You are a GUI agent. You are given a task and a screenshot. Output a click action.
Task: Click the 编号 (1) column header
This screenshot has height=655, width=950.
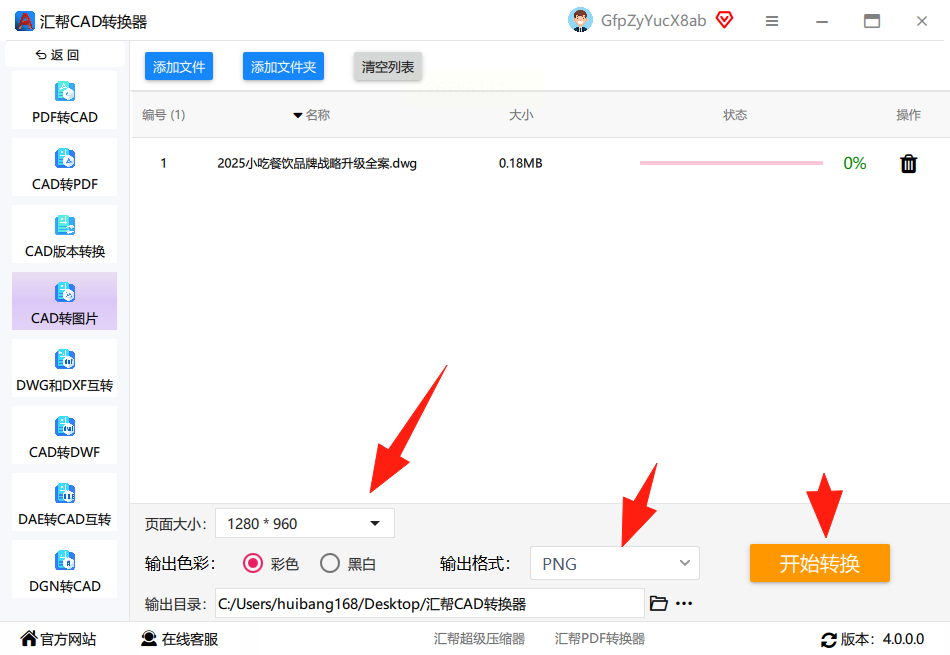point(164,115)
